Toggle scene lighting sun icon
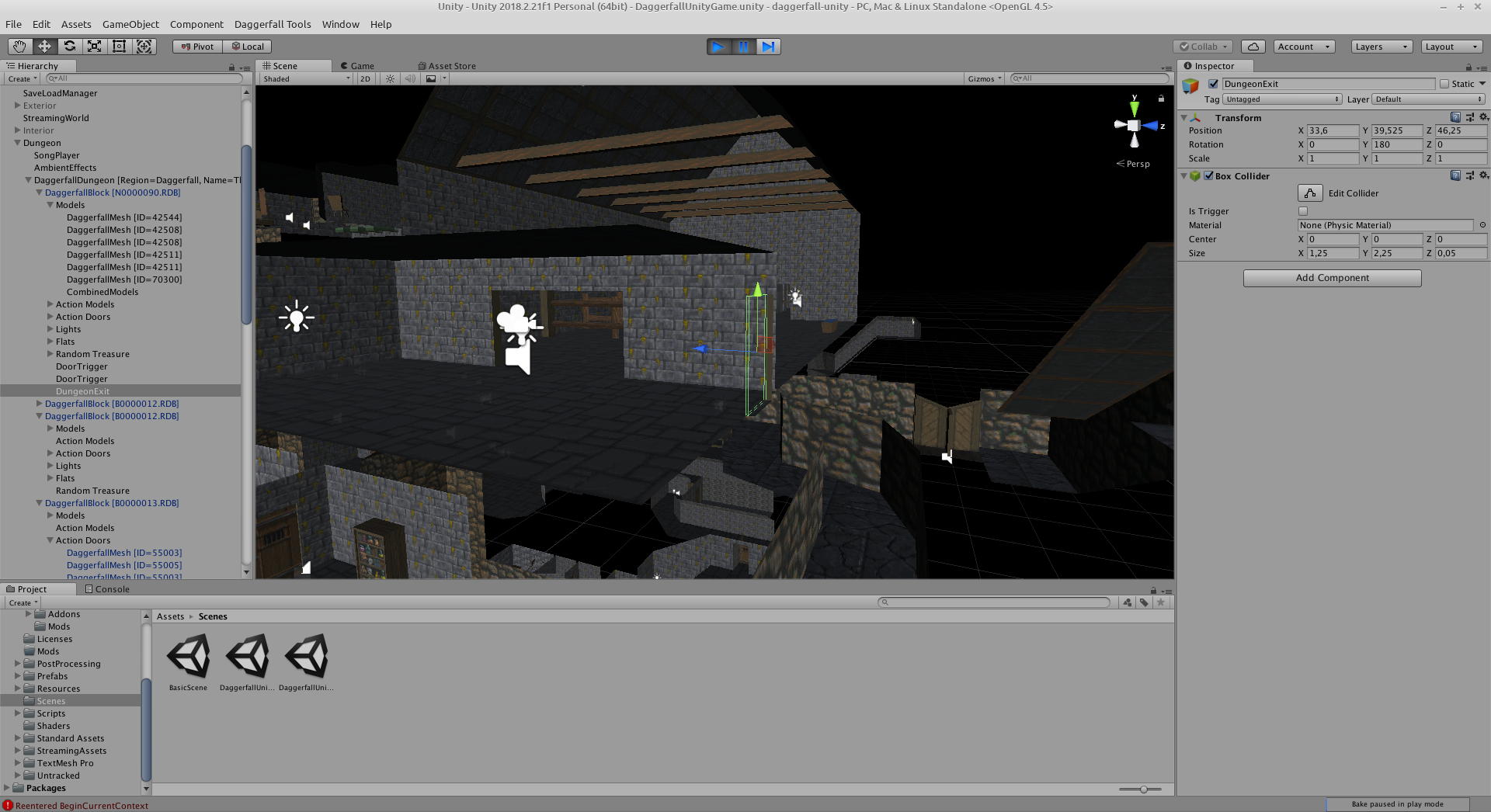Image resolution: width=1491 pixels, height=812 pixels. point(390,78)
